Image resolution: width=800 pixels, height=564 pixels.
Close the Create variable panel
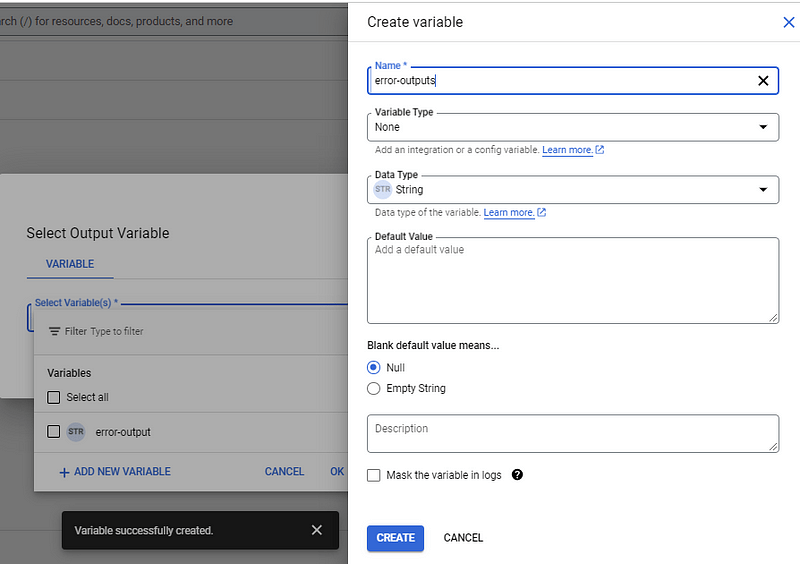tap(788, 22)
